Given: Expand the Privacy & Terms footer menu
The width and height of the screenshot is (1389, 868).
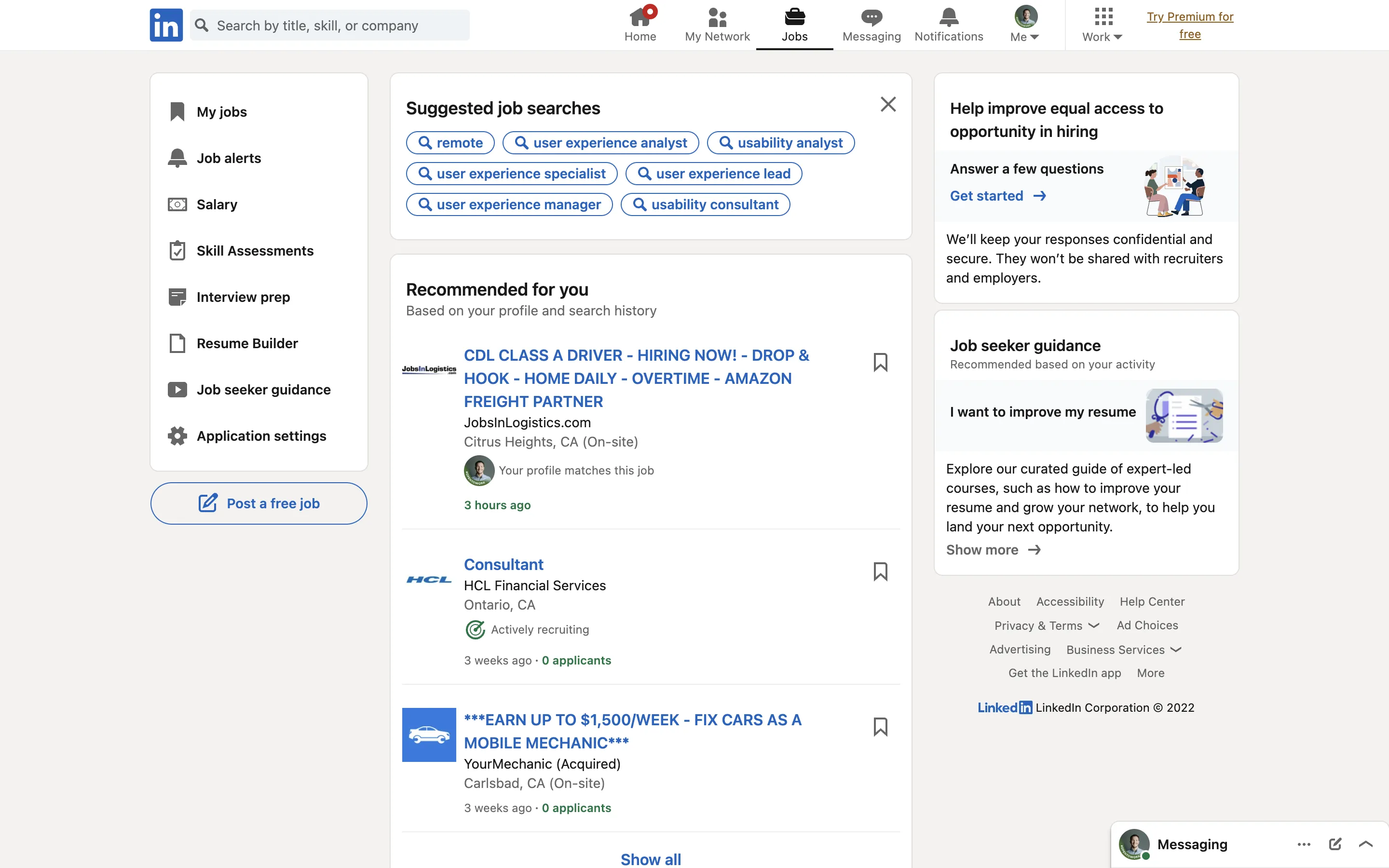Looking at the screenshot, I should point(1047,625).
